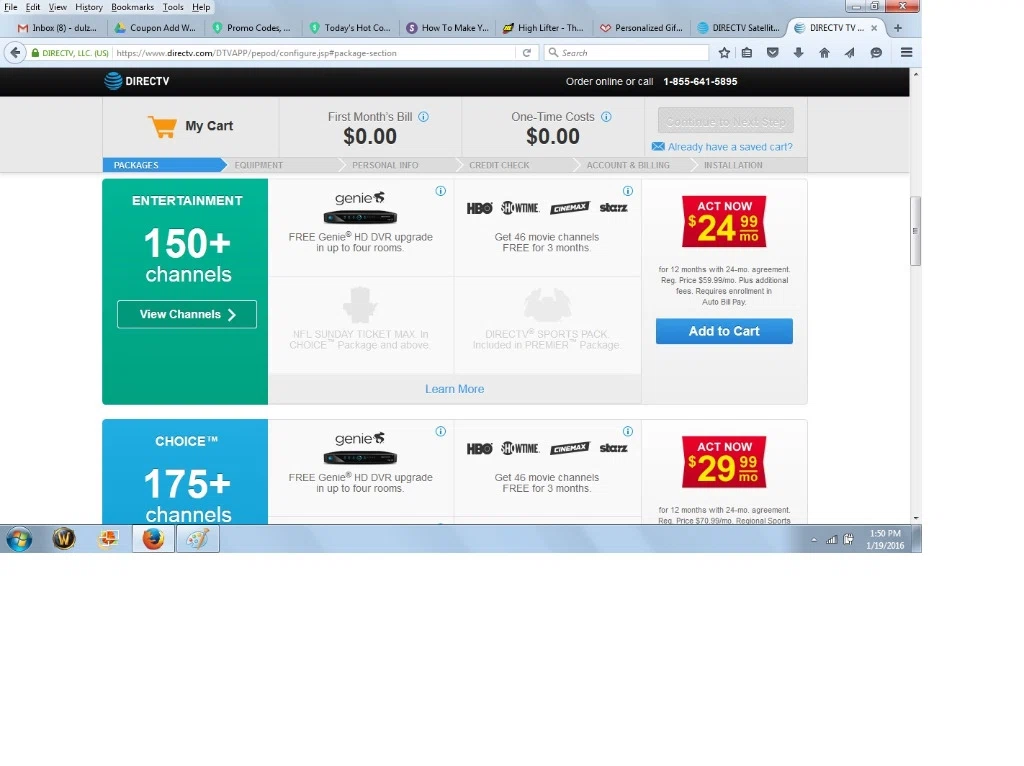Open Genie info icon in Choice package
Viewport: 1024px width, 766px height.
point(441,431)
